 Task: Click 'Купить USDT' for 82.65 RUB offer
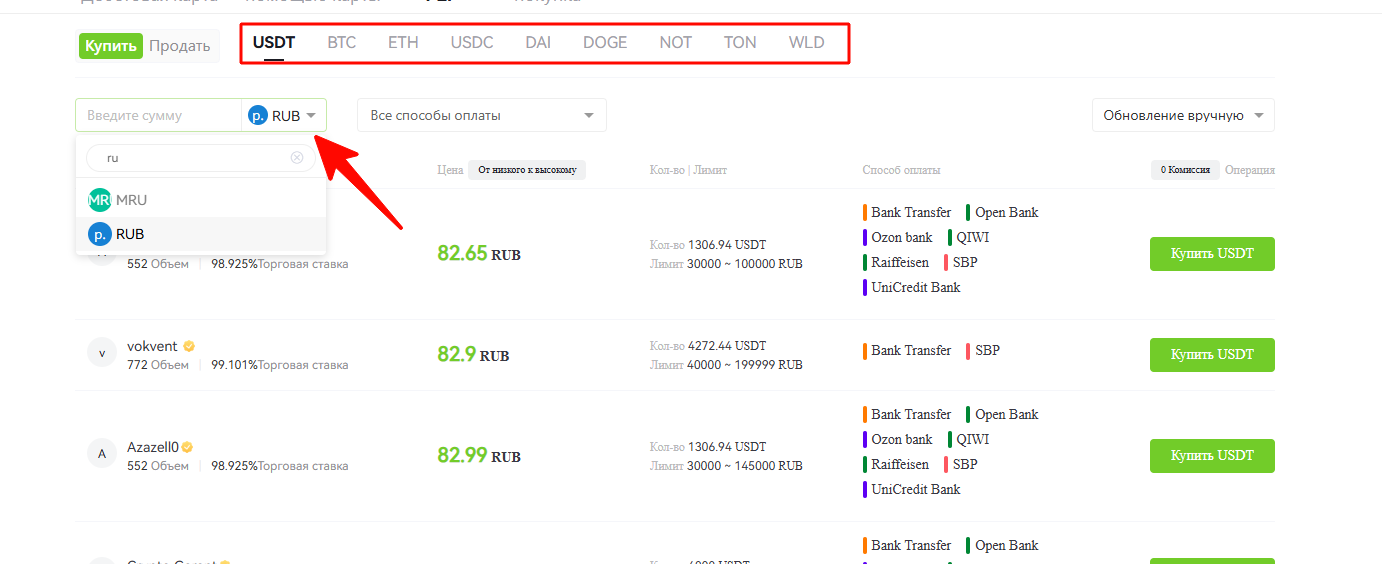point(1212,254)
